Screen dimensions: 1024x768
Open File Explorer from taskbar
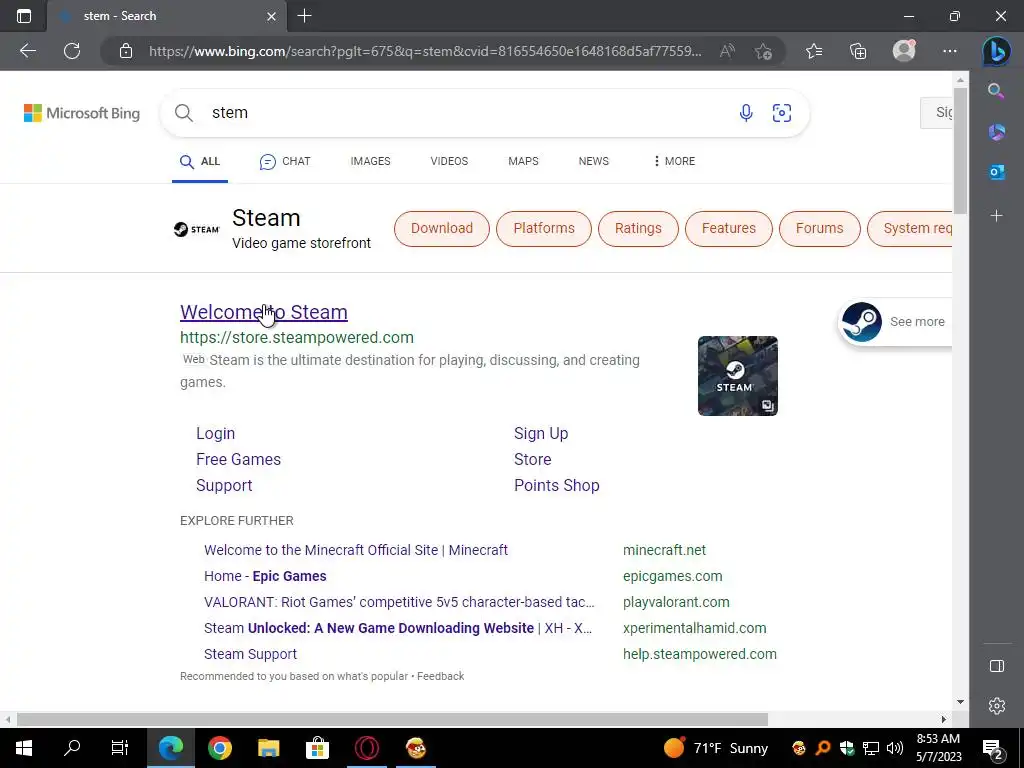pyautogui.click(x=268, y=748)
